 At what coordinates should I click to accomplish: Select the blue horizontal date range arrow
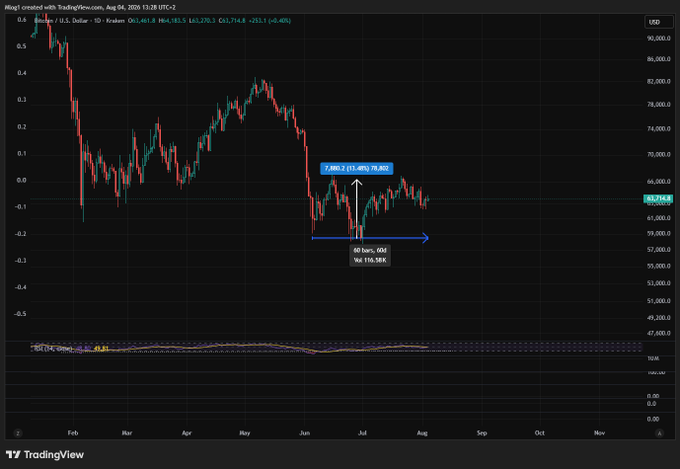370,238
